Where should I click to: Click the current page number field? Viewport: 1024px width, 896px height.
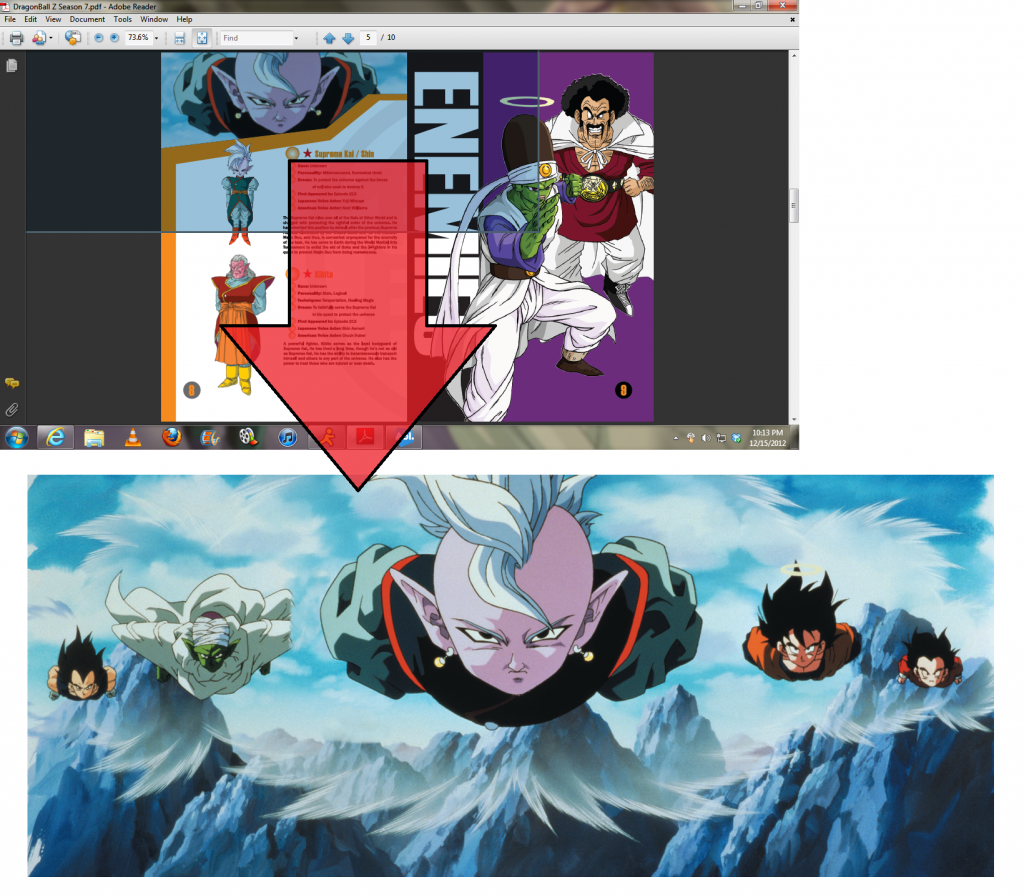(x=368, y=38)
